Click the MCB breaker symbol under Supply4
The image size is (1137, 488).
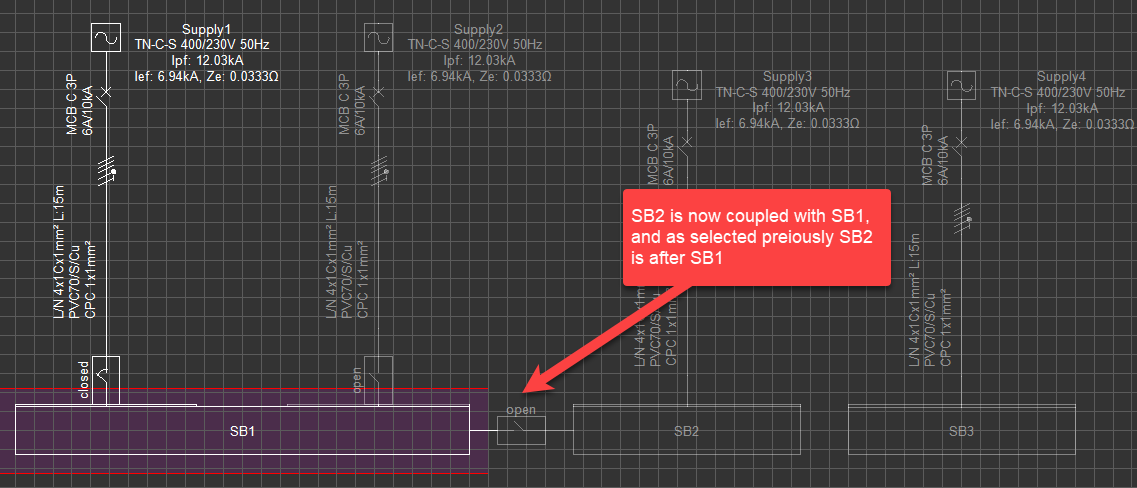(x=961, y=147)
